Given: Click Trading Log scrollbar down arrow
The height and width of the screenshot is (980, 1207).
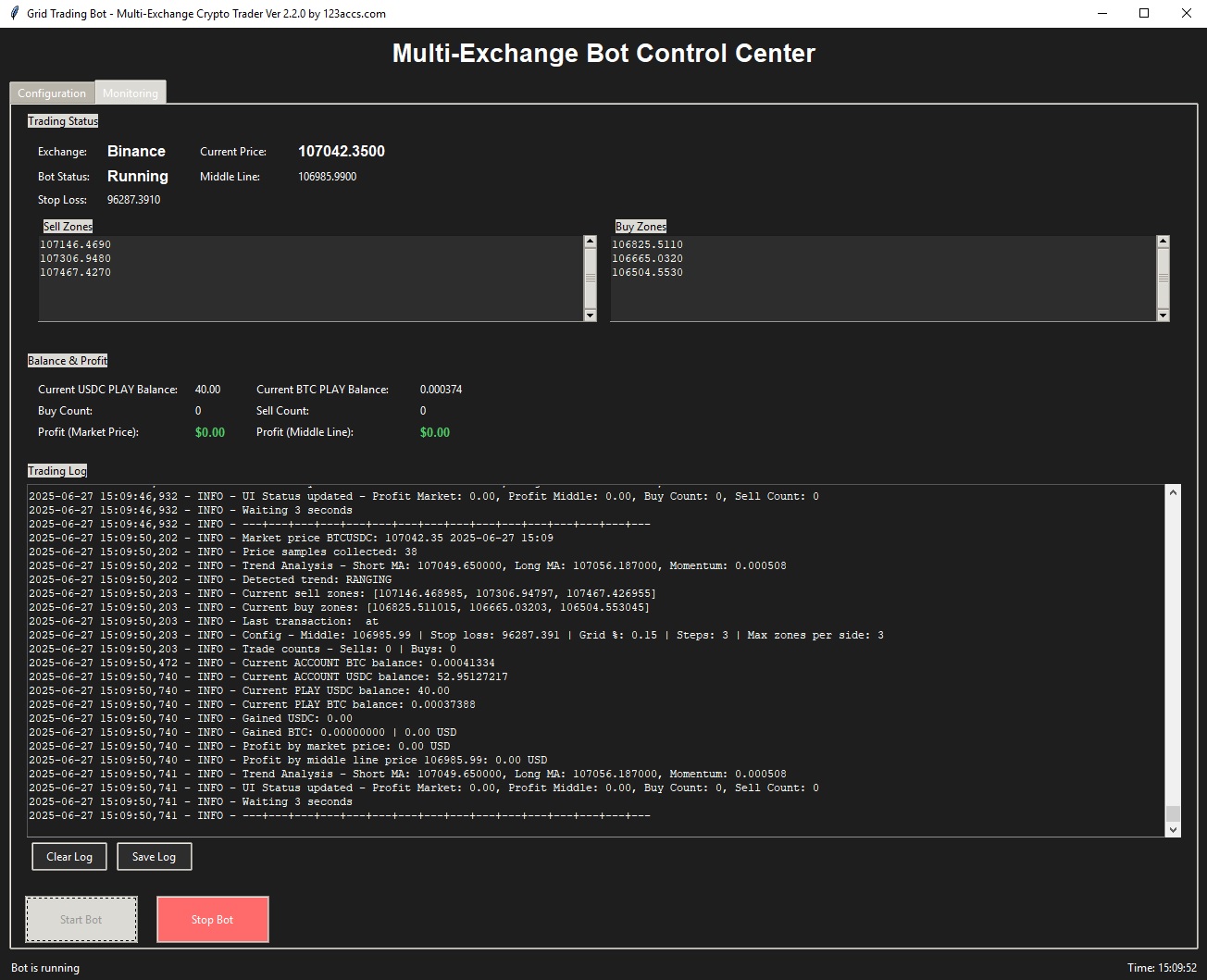Looking at the screenshot, I should [1174, 829].
